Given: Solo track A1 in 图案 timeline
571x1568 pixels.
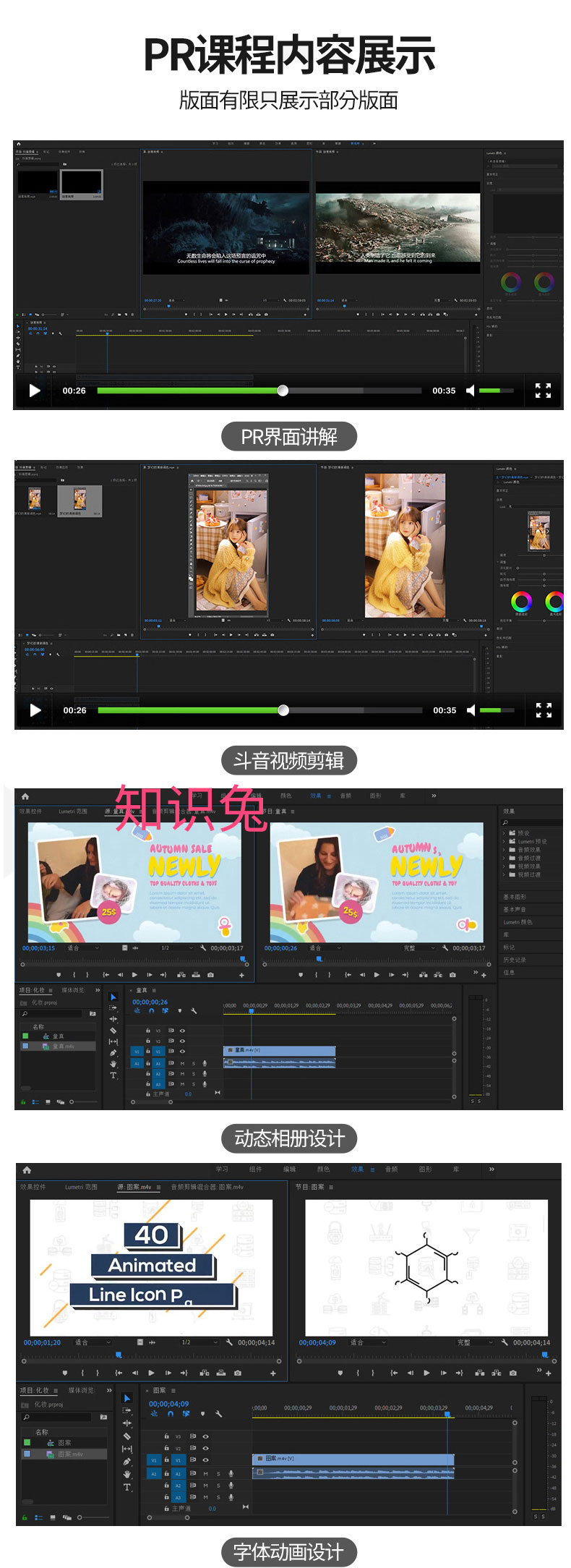Looking at the screenshot, I should click(218, 1473).
